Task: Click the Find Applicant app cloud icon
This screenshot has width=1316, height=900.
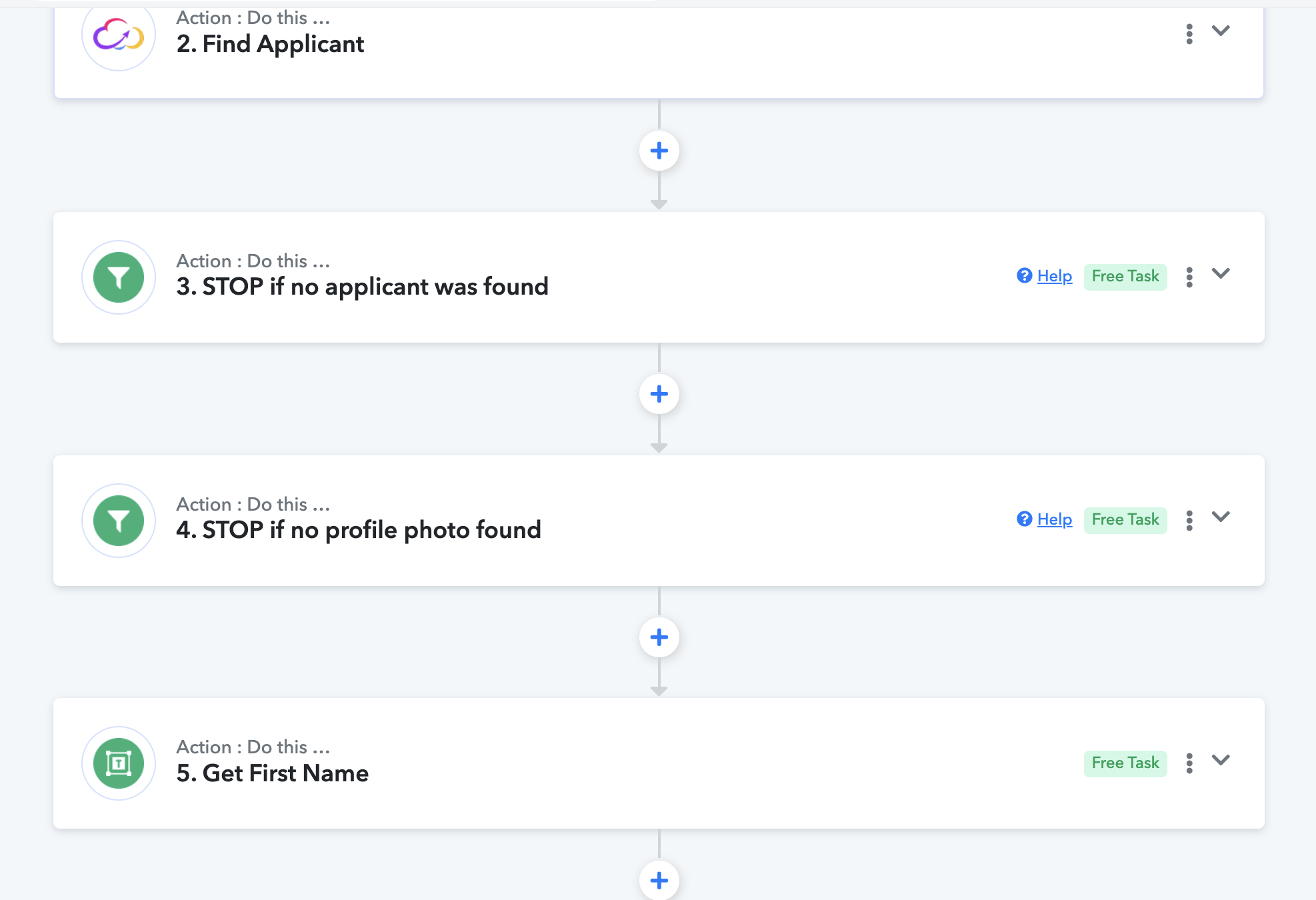Action: (119, 35)
